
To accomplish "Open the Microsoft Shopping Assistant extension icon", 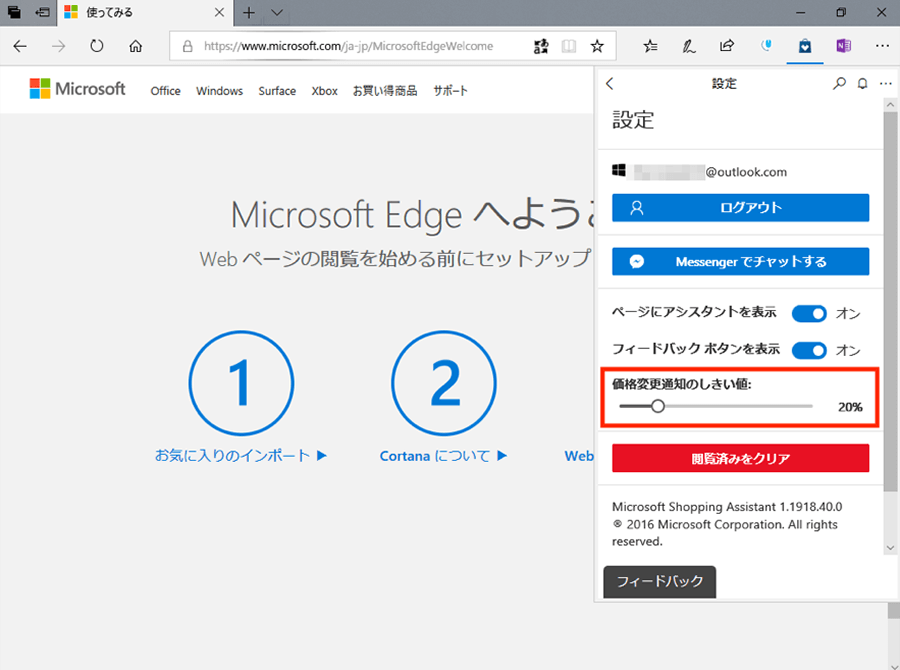I will tap(805, 46).
